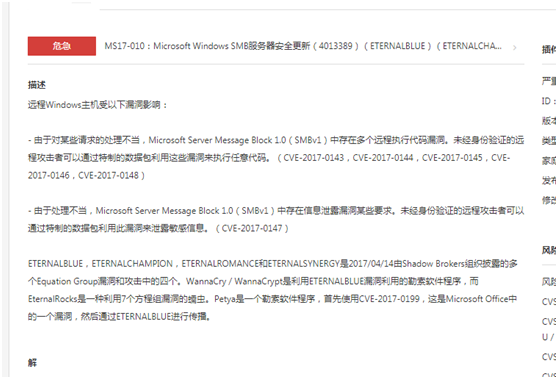558x379 pixels.
Task: Click the 解 heading at the bottom
Action: (32, 363)
